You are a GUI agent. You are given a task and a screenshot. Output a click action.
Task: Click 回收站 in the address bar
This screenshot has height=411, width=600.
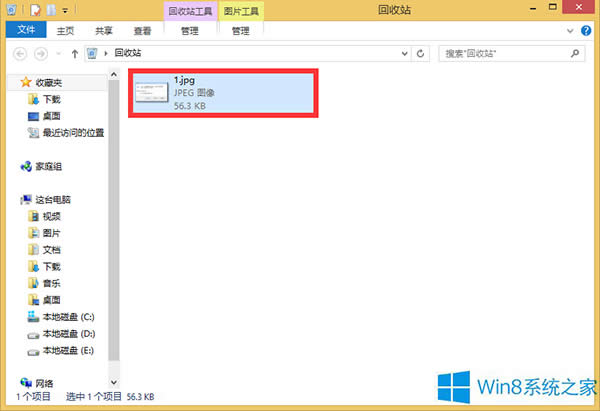(128, 53)
